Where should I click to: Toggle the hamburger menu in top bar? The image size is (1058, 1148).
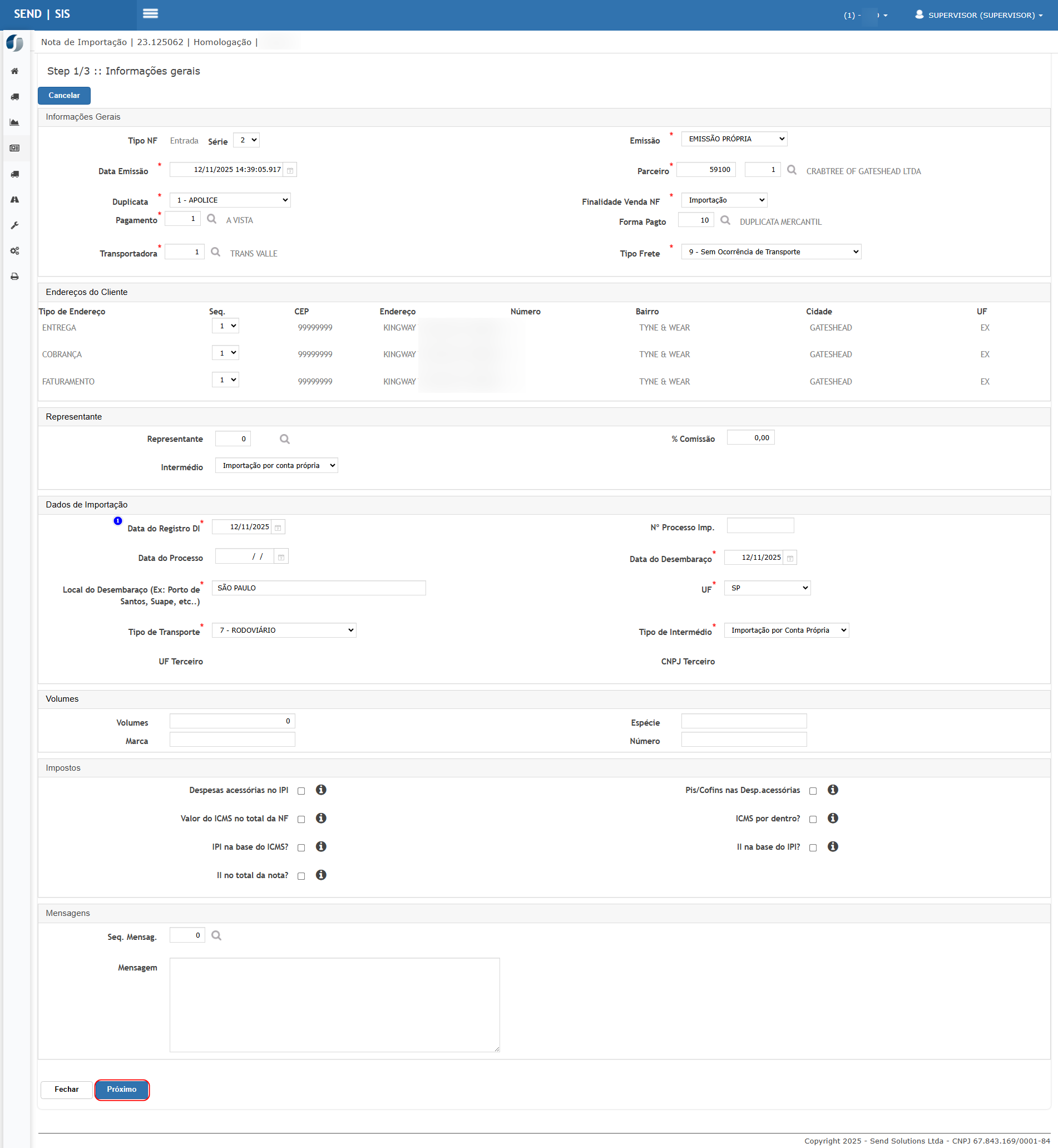(151, 14)
